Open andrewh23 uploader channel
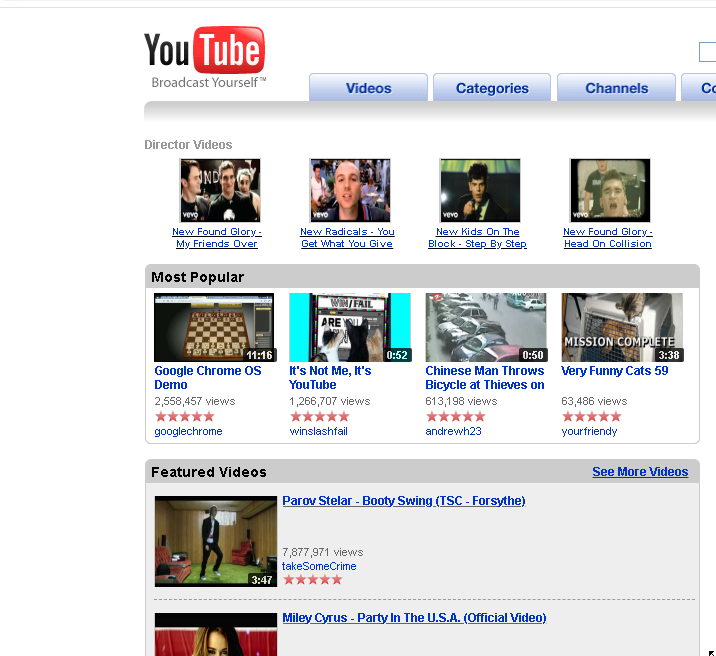The image size is (716, 656). tap(453, 431)
